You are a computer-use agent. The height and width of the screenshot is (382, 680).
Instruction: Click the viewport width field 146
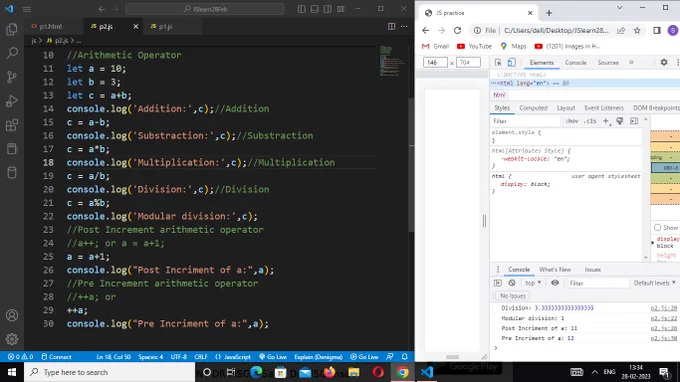(x=435, y=62)
